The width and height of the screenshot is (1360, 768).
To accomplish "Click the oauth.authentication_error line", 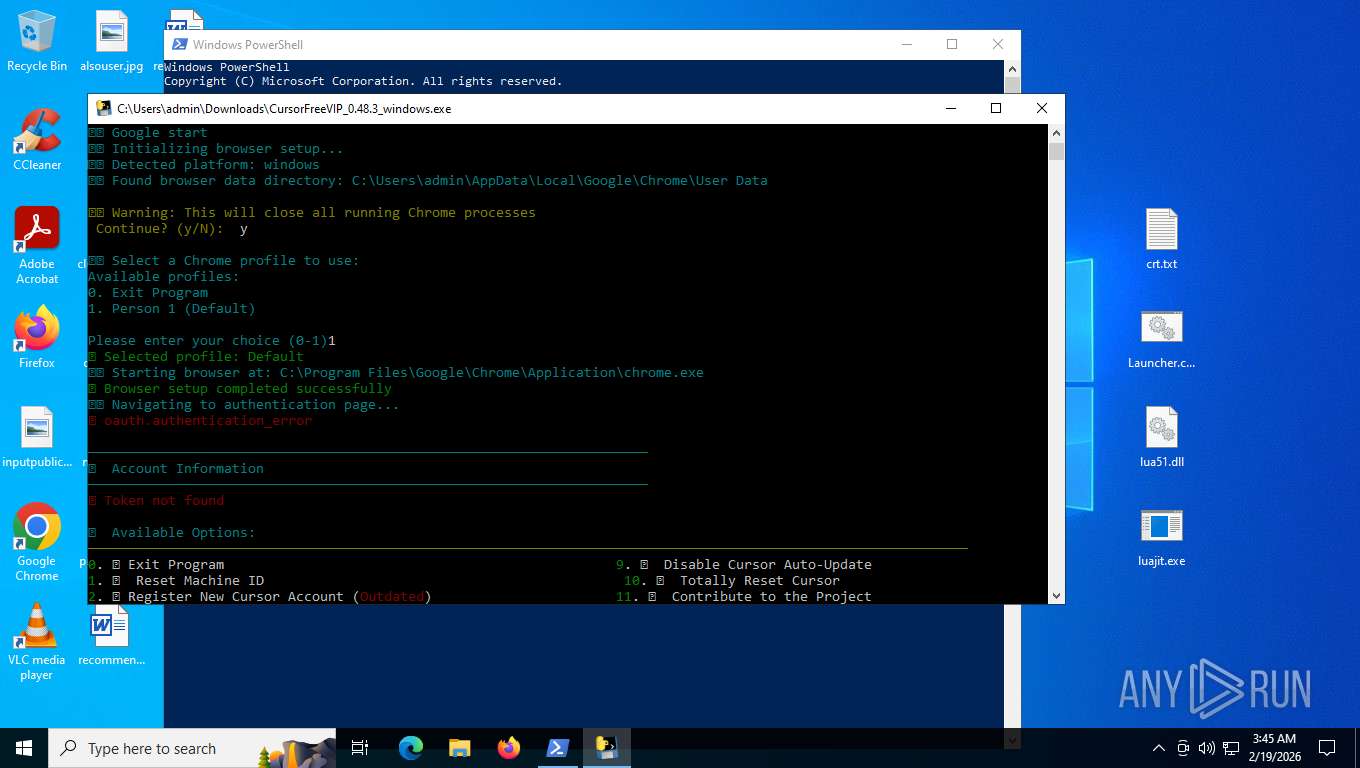I will point(208,420).
